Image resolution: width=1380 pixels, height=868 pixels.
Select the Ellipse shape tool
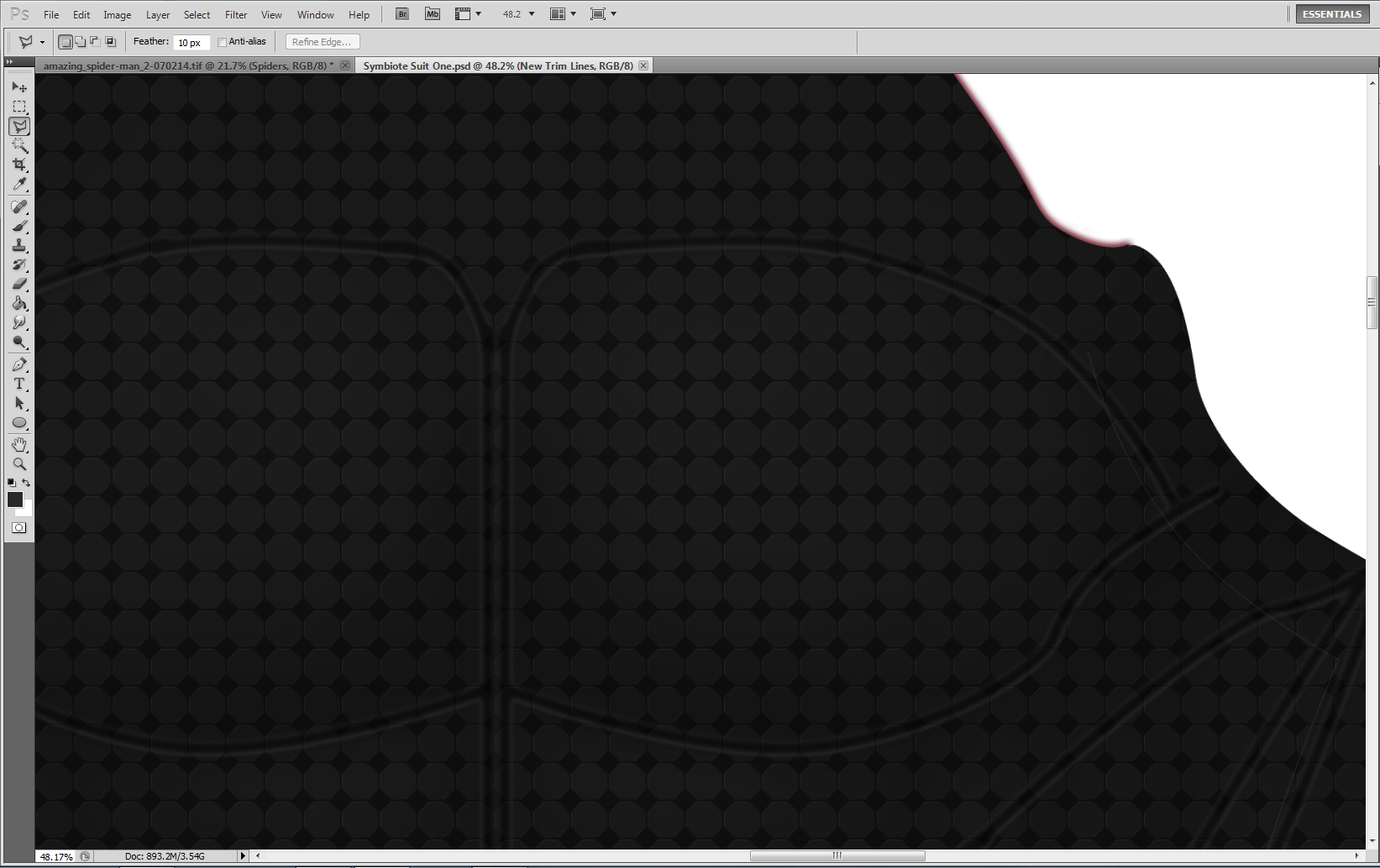[x=19, y=422]
